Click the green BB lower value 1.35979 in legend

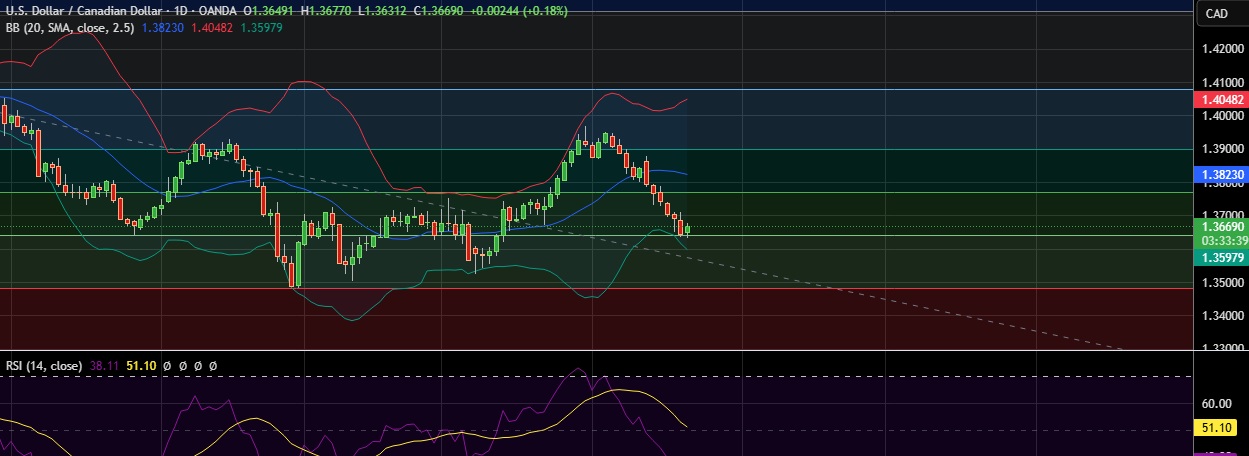pos(262,28)
